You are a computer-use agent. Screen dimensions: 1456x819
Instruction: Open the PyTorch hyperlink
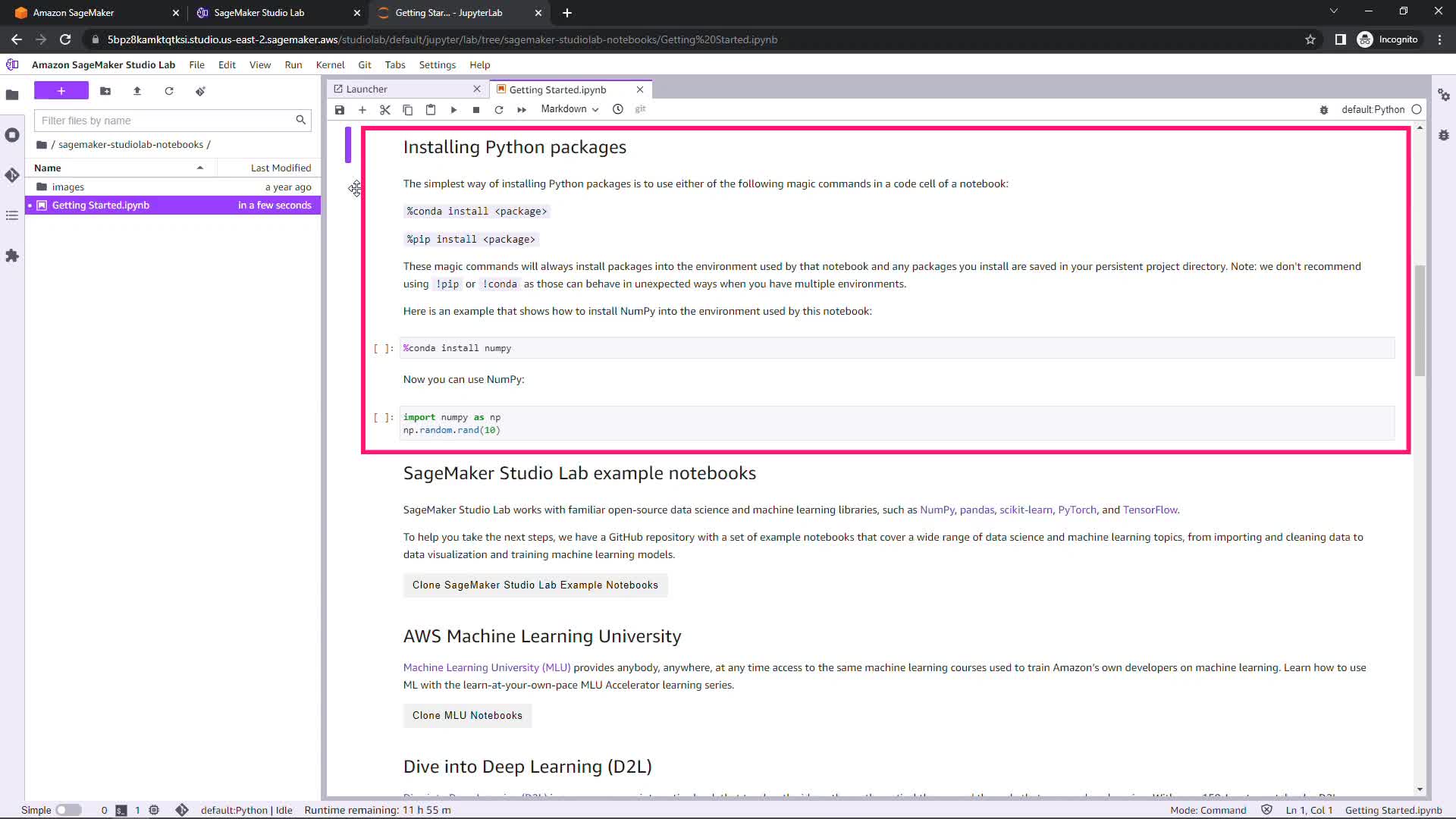1077,510
